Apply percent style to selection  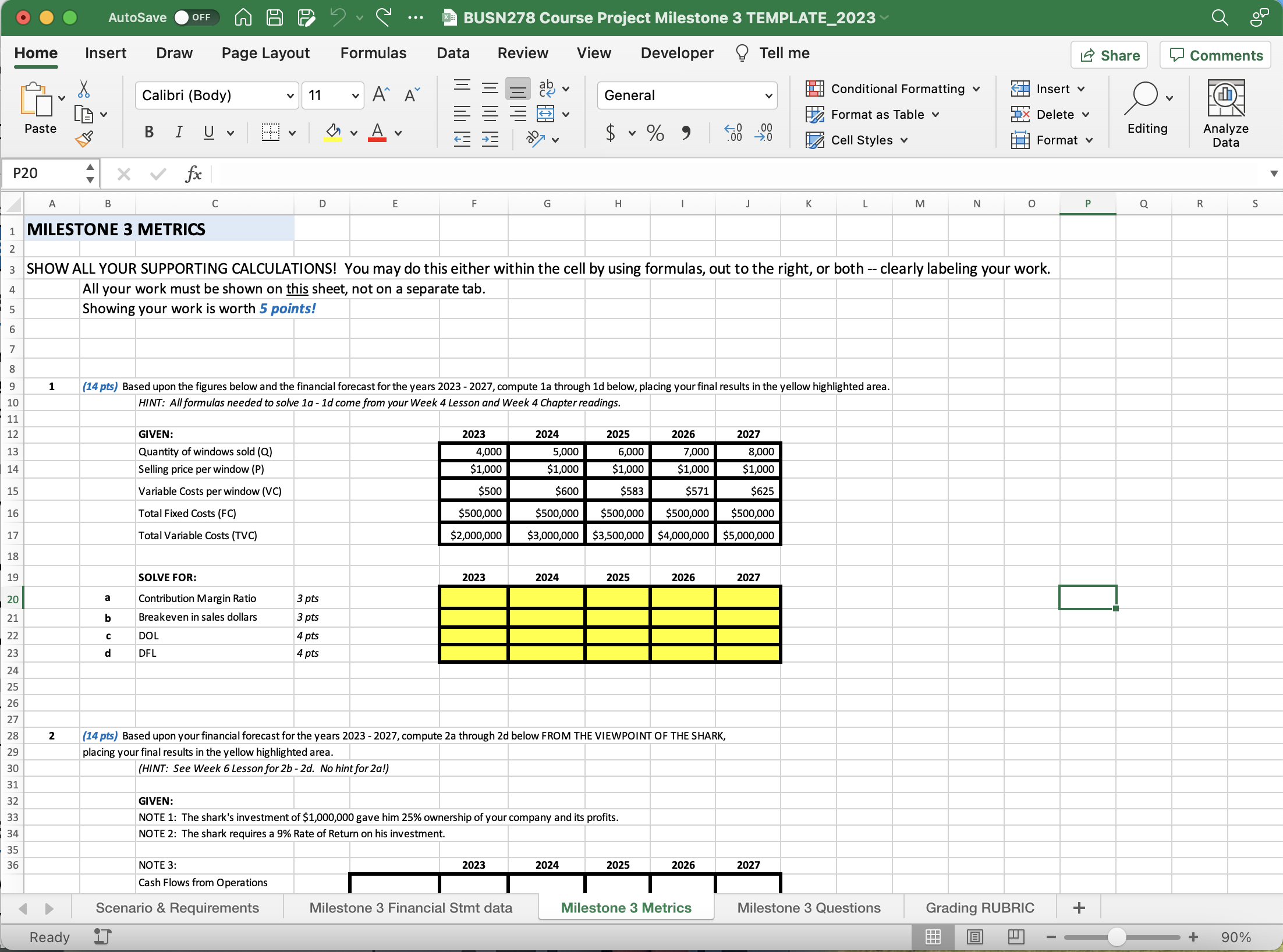click(x=654, y=133)
